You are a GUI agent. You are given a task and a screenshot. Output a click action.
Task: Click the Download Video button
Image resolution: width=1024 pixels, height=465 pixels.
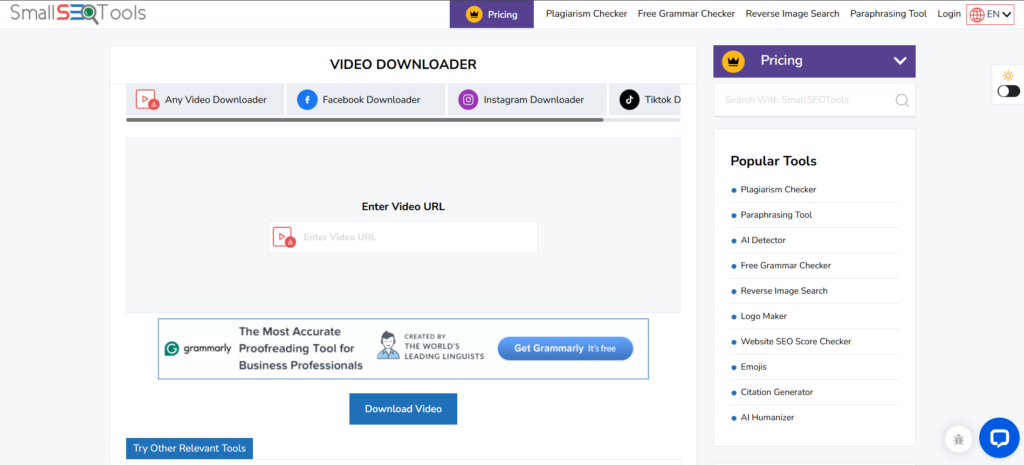click(403, 409)
